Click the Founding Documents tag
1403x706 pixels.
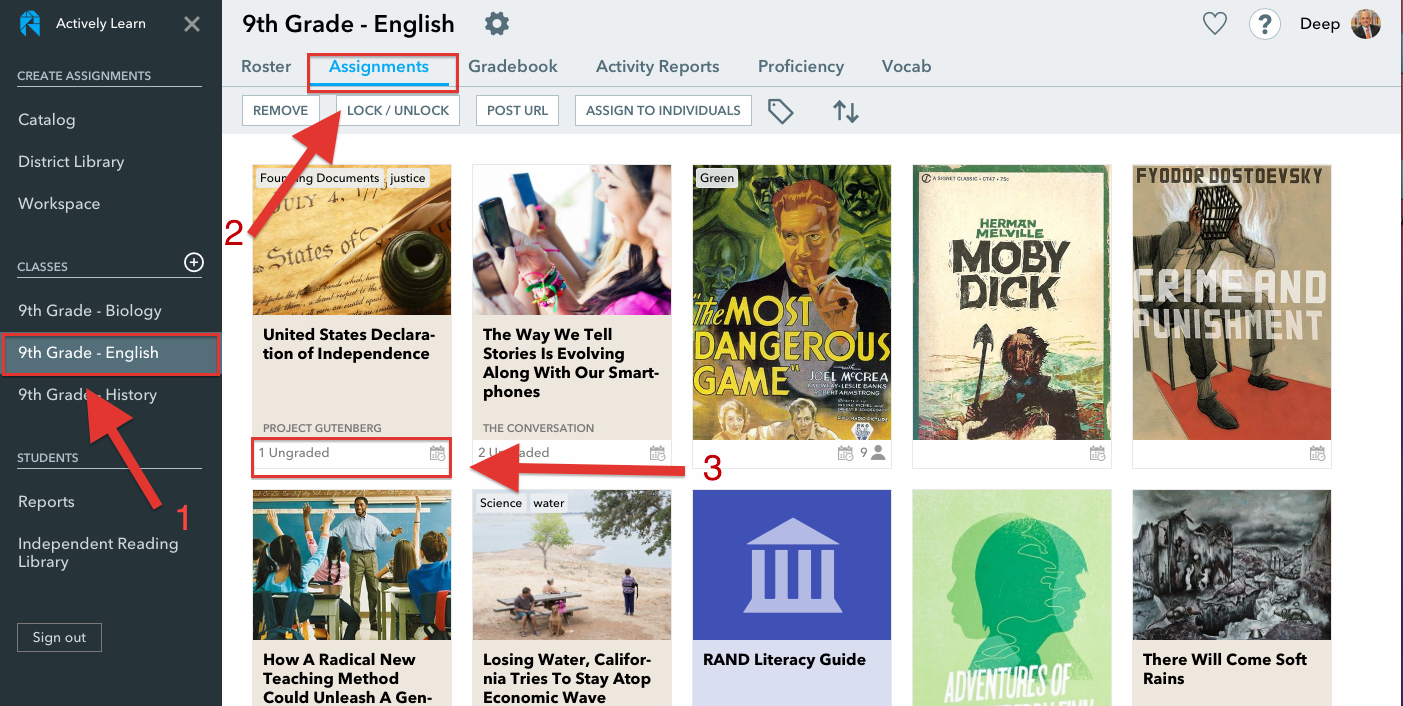(319, 178)
